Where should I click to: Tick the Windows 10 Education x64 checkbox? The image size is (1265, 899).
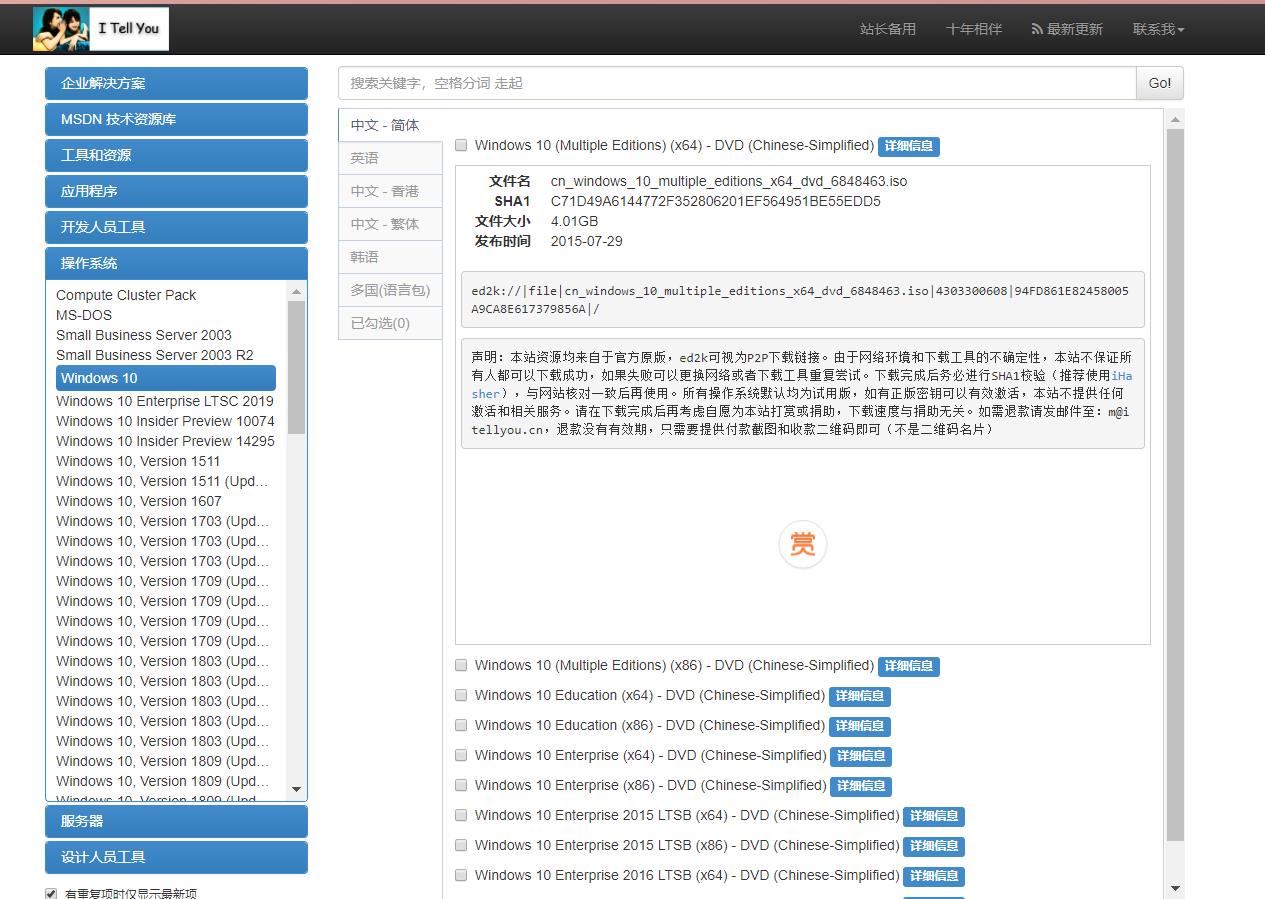pos(461,695)
